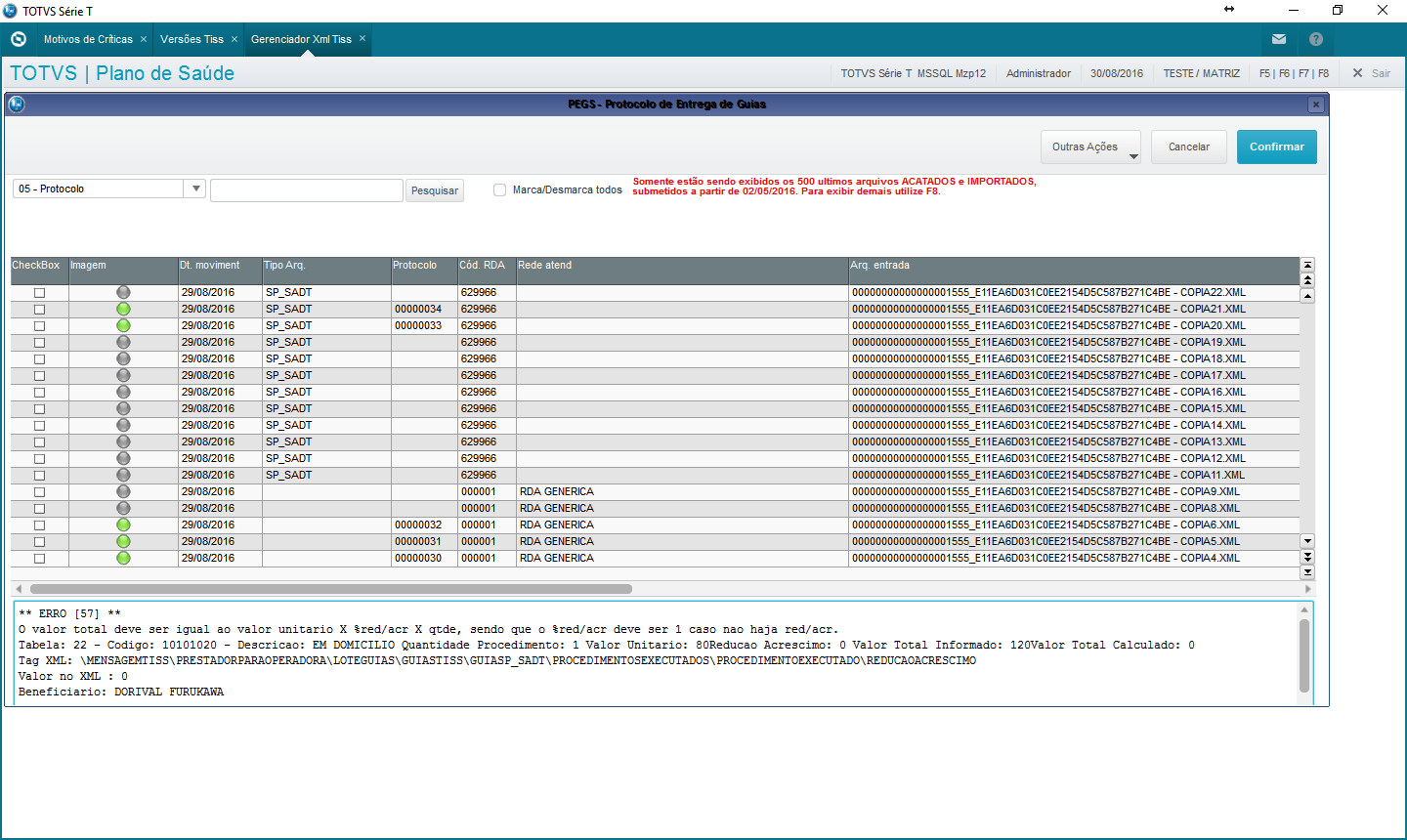
Task: Check the box for the COPIA9.XML row
Action: tap(39, 492)
